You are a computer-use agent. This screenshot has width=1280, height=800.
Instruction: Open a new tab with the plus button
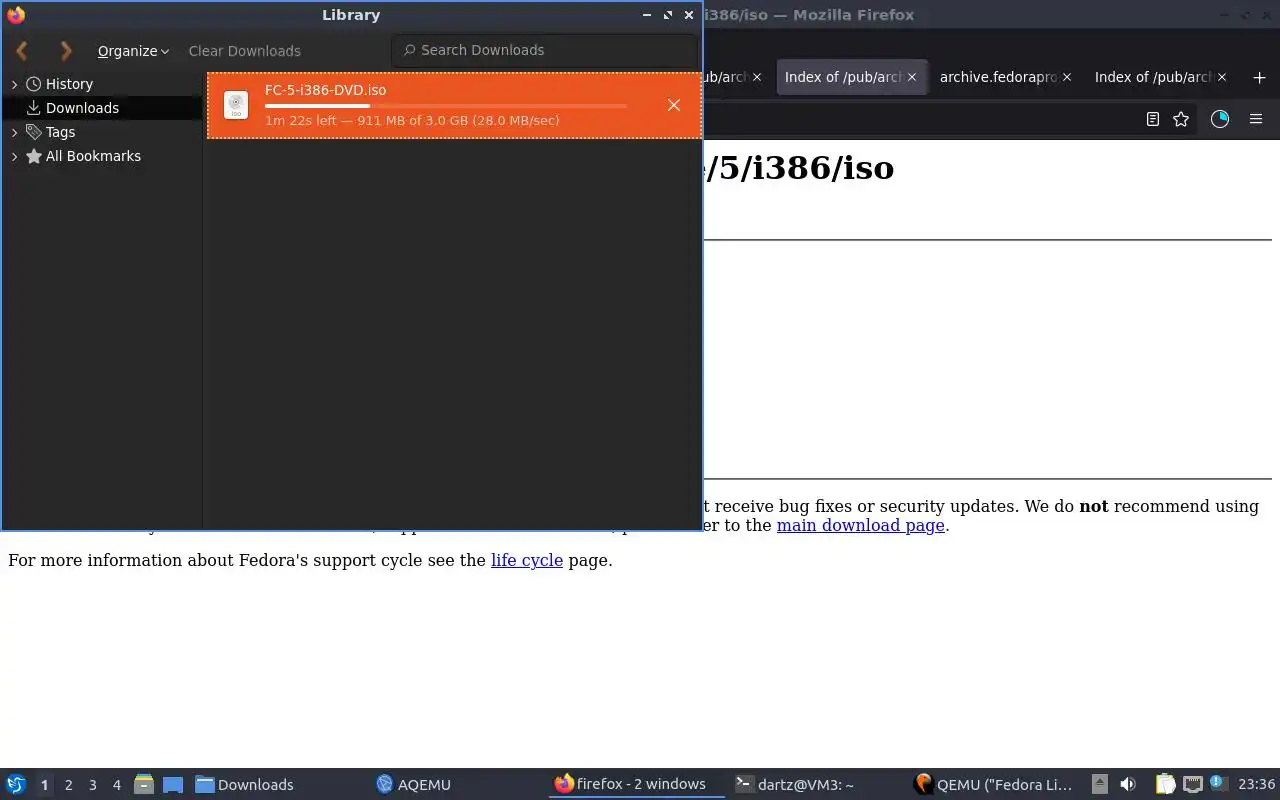(1259, 77)
